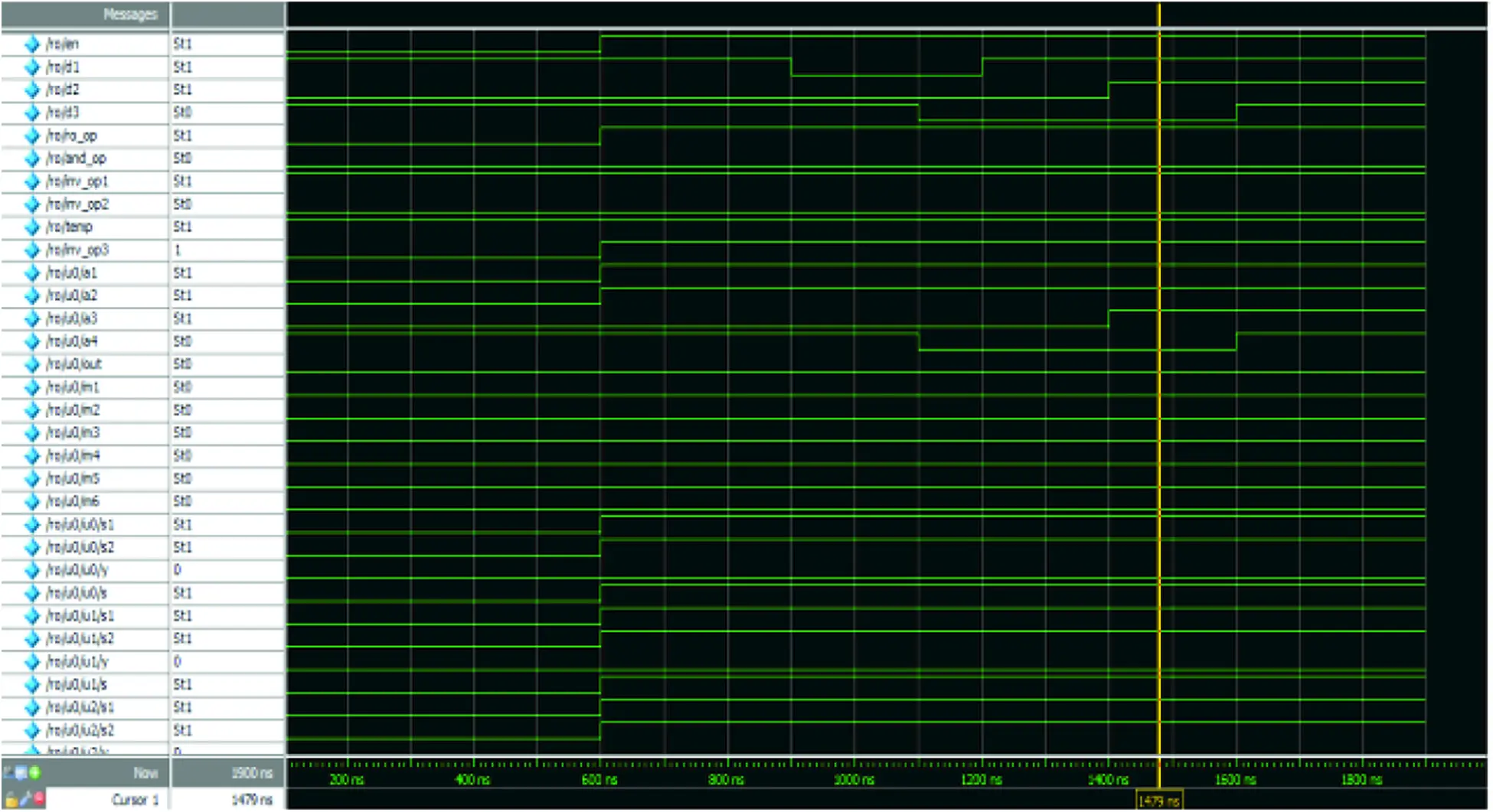Screen dimensions: 1493x812
Task: Click the diamond icon beside /ro/en
Action: [32, 44]
